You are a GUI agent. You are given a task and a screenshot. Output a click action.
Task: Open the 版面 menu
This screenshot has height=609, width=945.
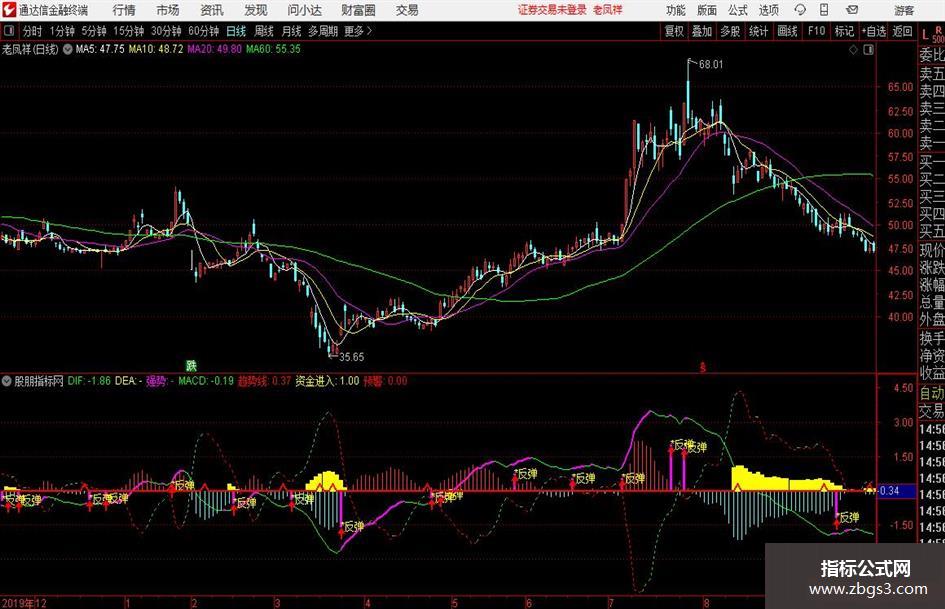(707, 10)
